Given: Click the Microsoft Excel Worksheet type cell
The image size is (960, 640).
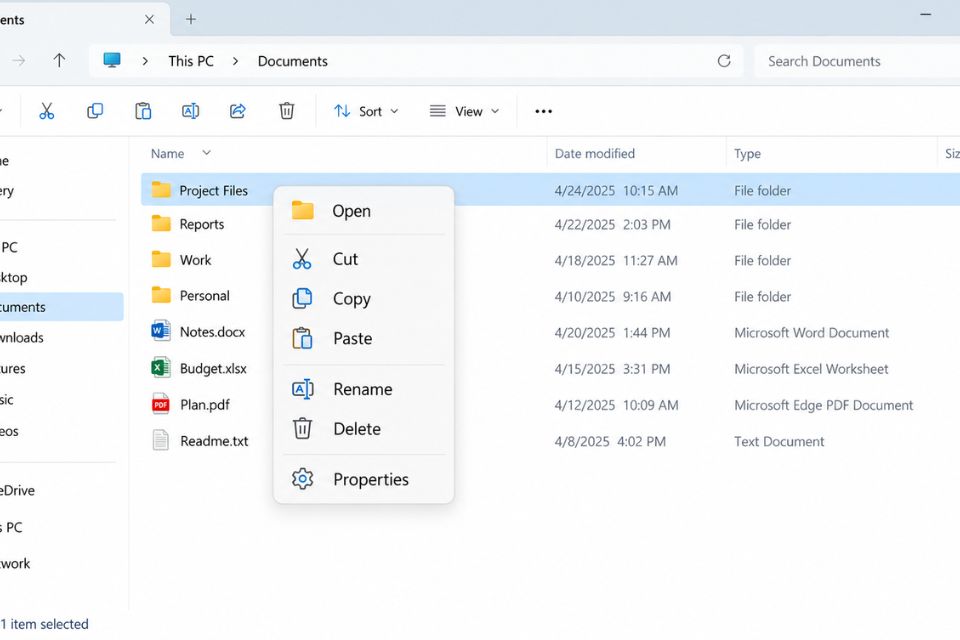Looking at the screenshot, I should pos(811,369).
